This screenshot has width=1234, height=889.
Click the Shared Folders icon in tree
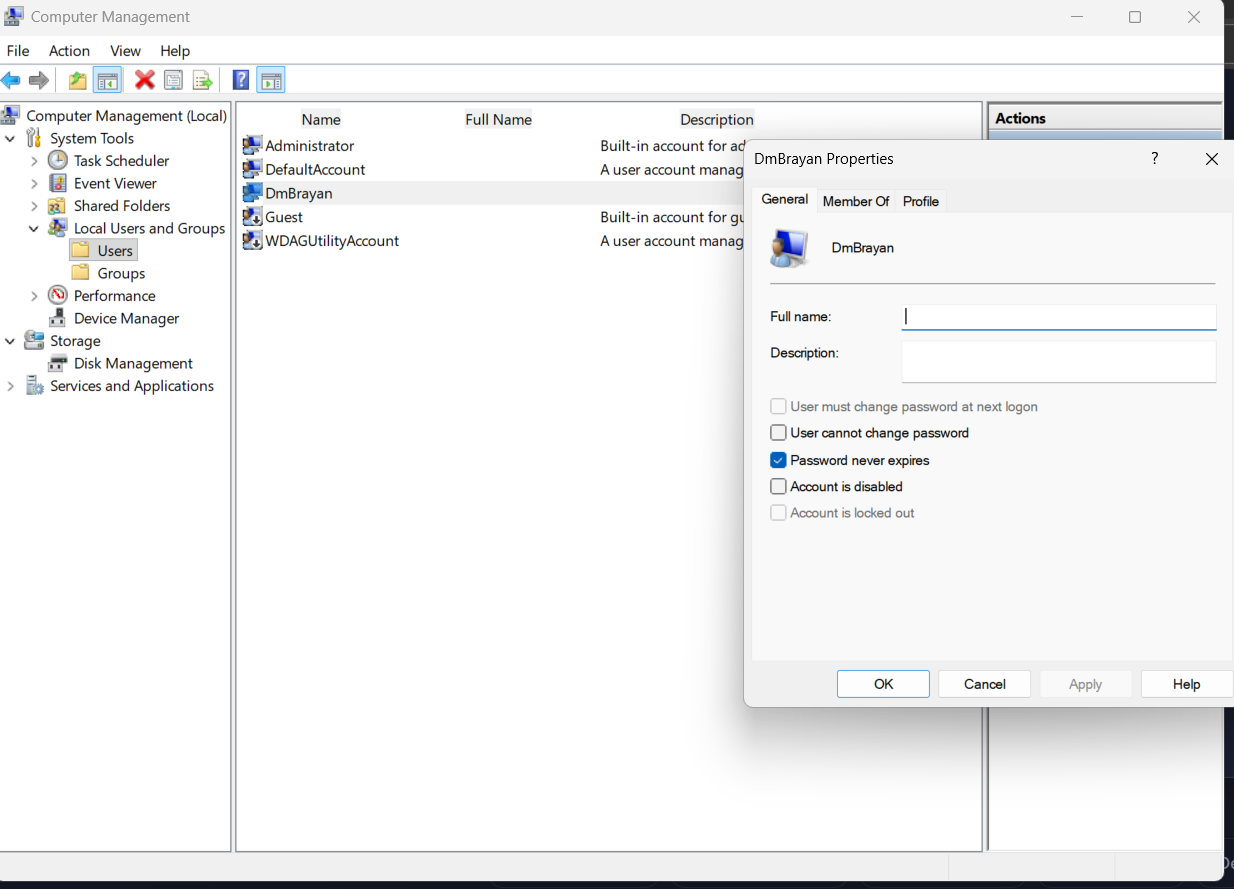[x=58, y=206]
